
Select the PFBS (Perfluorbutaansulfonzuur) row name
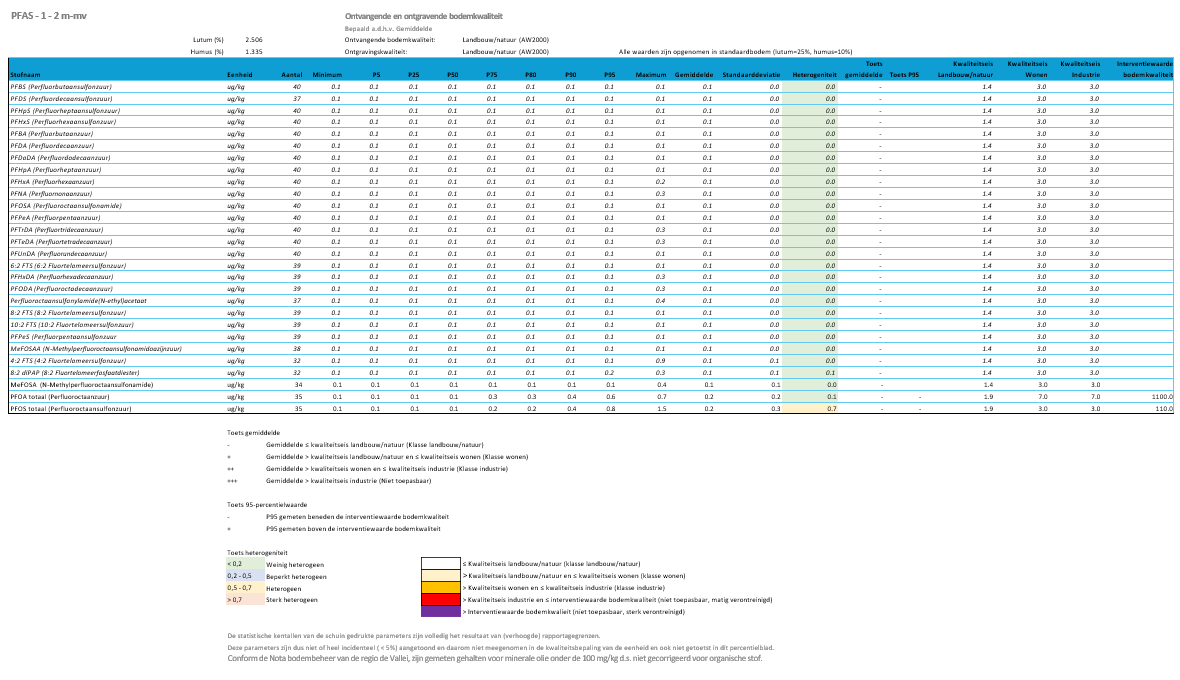click(x=61, y=87)
